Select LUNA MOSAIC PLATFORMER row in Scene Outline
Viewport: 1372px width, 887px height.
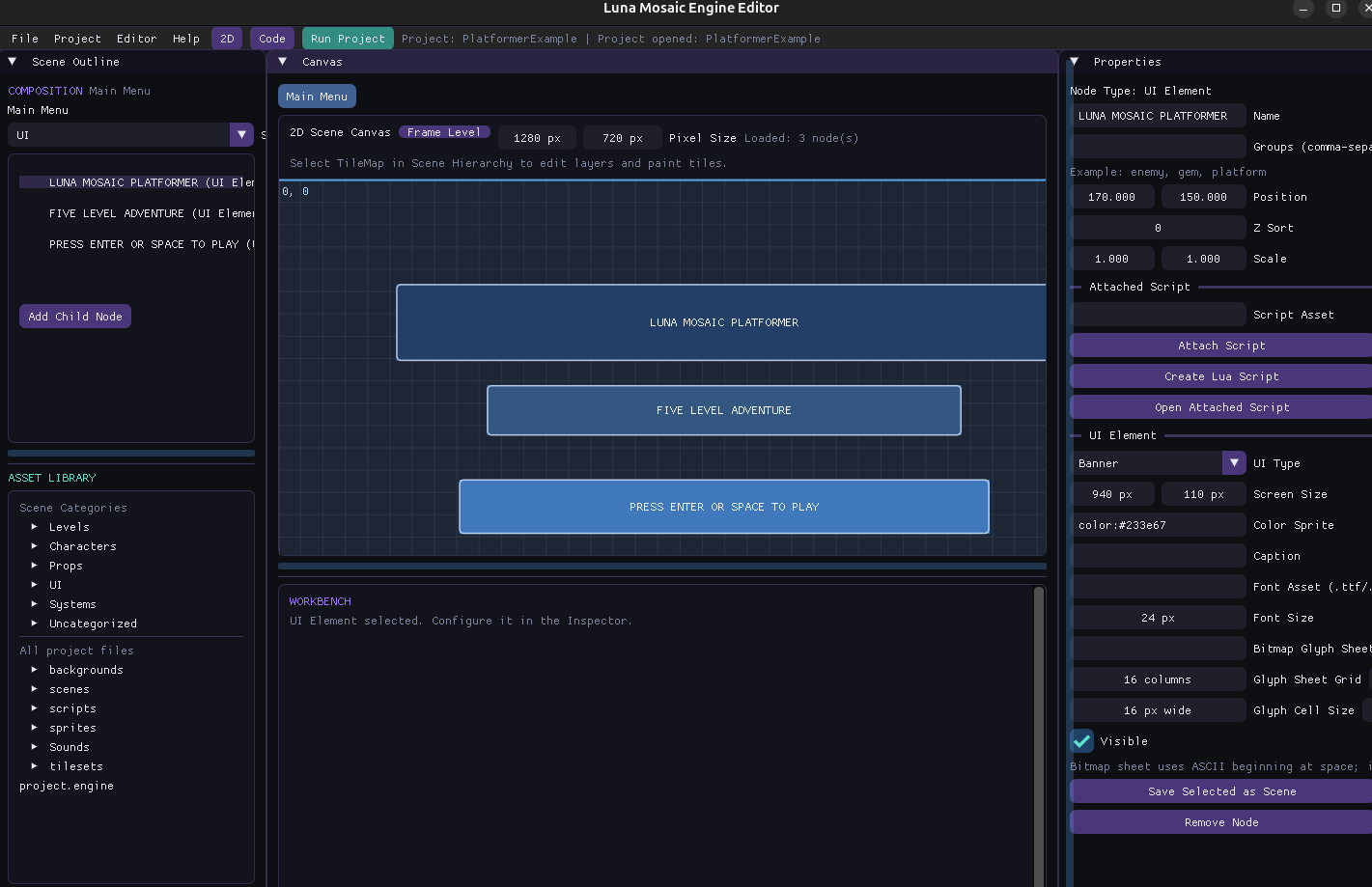137,182
